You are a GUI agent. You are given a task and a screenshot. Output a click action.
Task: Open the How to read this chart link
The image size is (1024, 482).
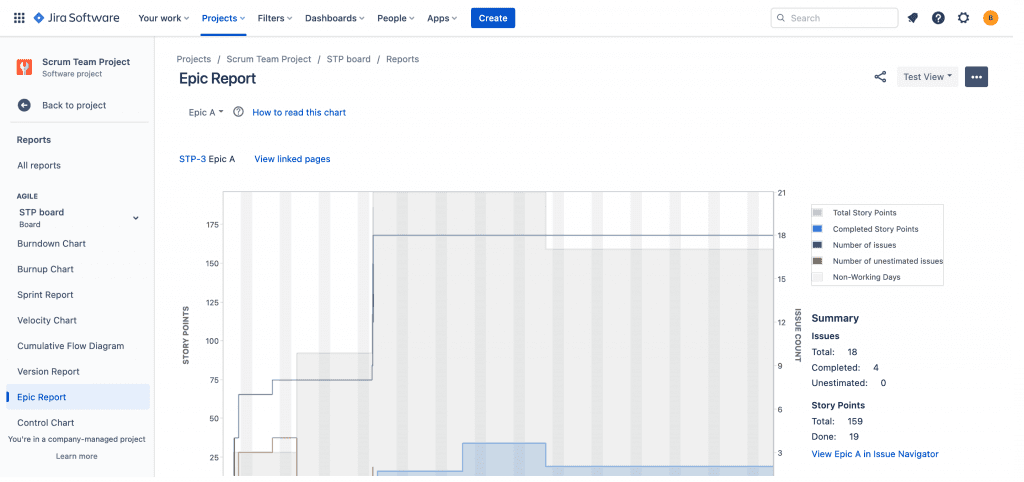tap(299, 113)
